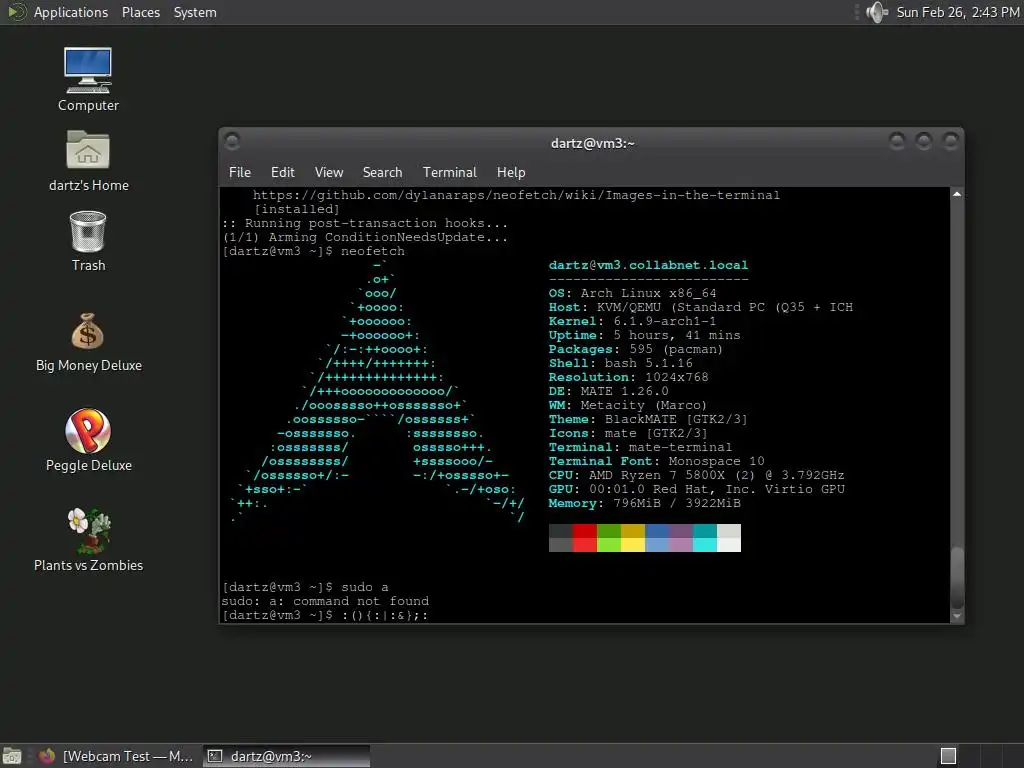Click the dartz@vm3.collabnet.local header text
Image resolution: width=1024 pixels, height=768 pixels.
pos(648,265)
